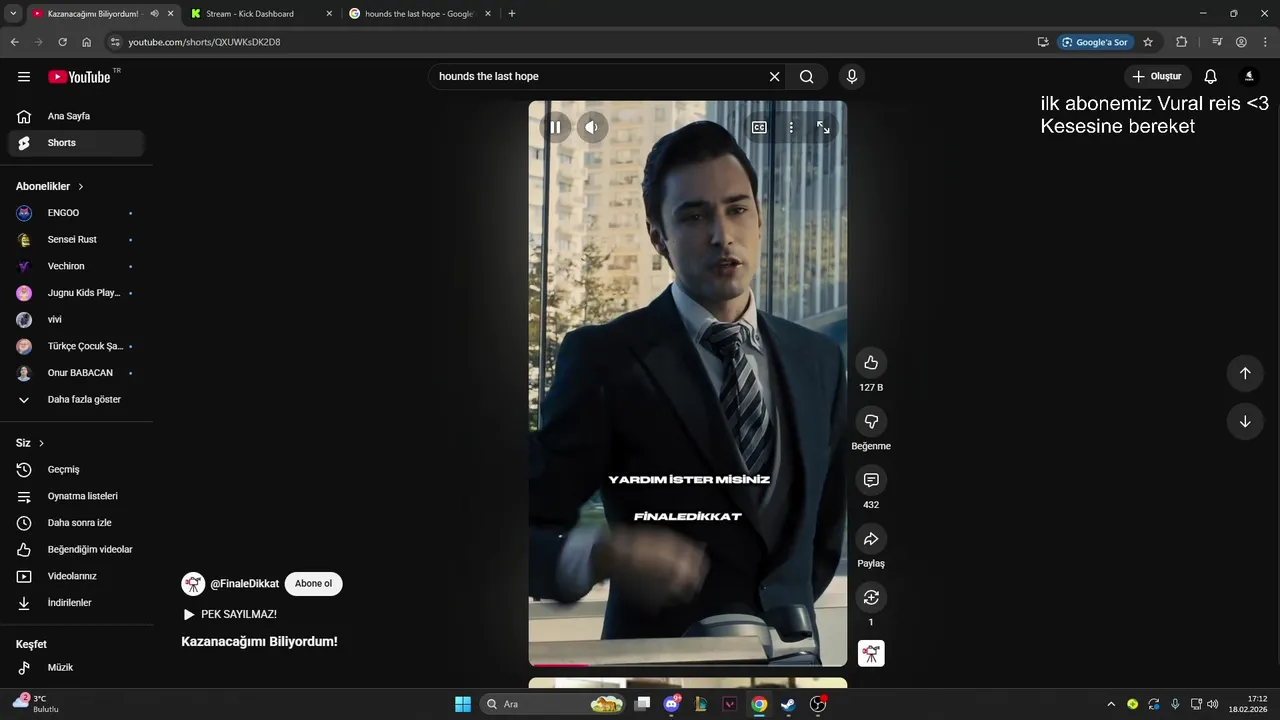
Task: Open Daha sonra izle list
Action: click(76, 523)
